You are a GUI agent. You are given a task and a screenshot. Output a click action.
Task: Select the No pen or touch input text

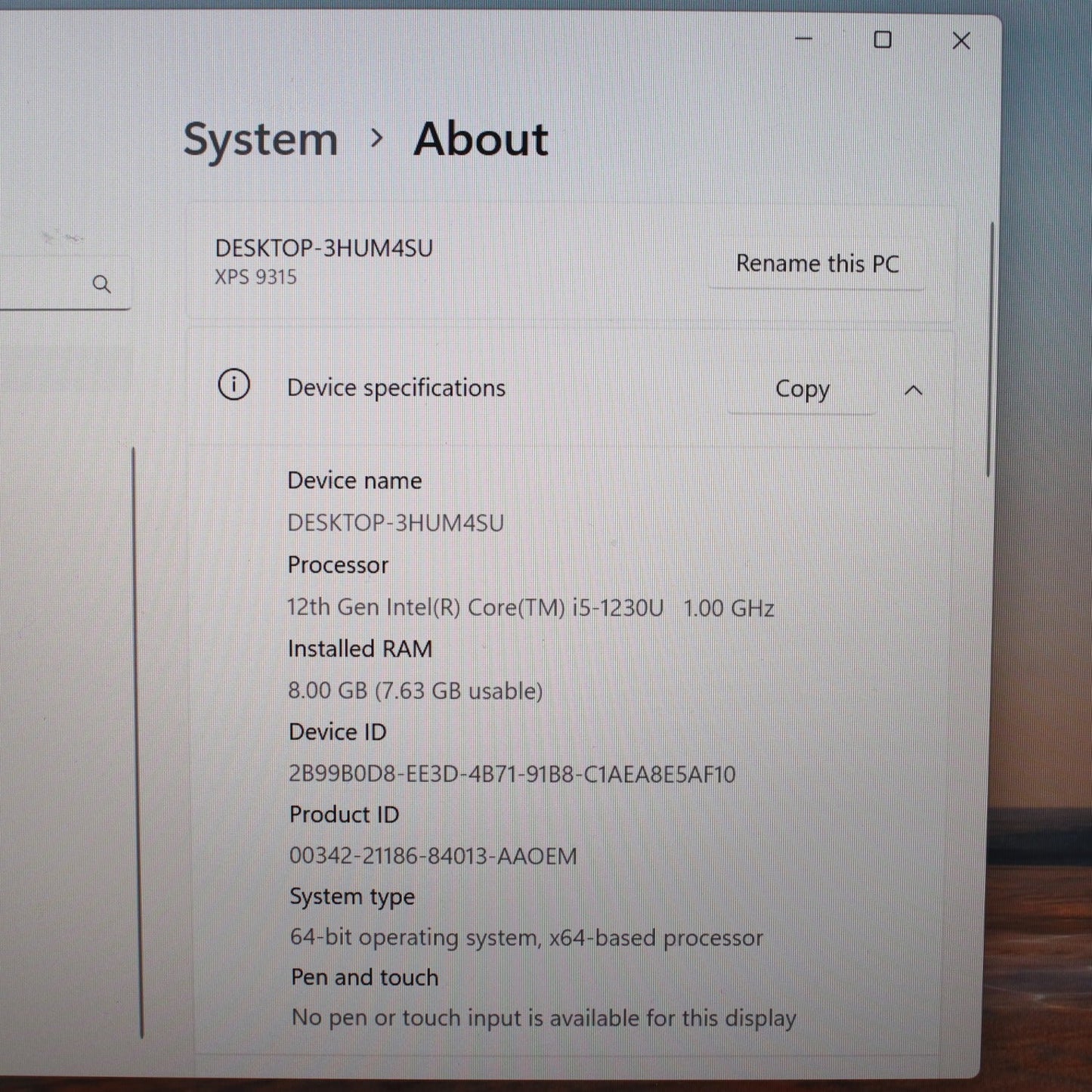click(544, 1019)
